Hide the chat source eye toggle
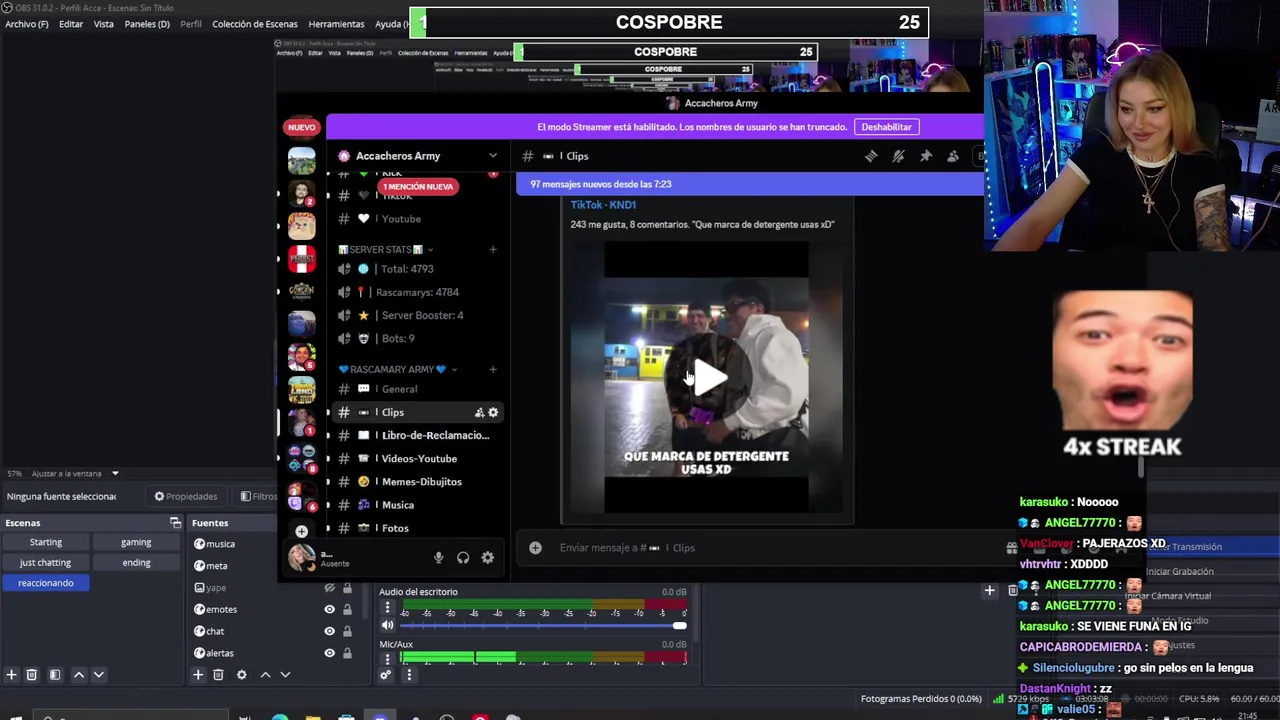The width and height of the screenshot is (1280, 720). click(x=329, y=631)
